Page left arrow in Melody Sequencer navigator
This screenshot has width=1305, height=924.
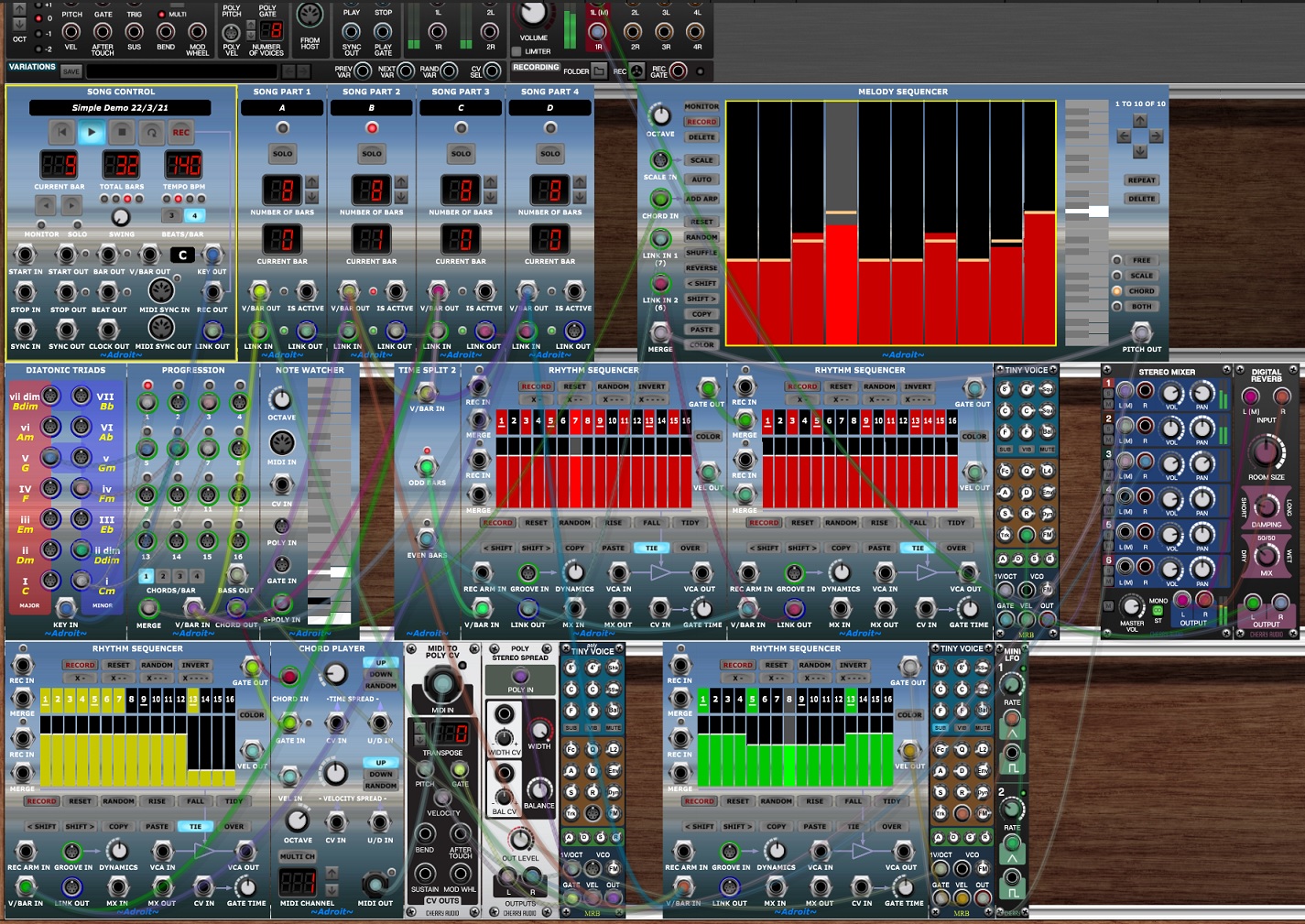click(1124, 136)
